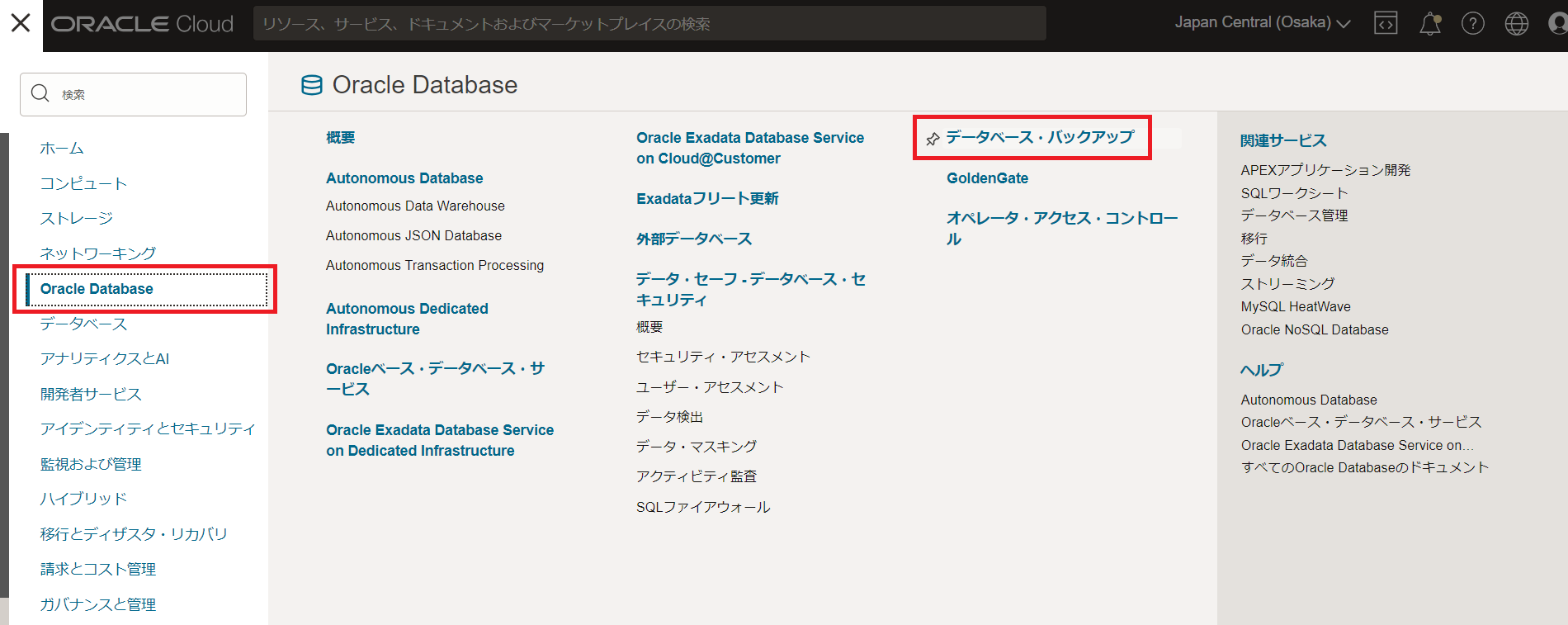Screen dimensions: 1568x625
Task: Open notifications bell icon
Action: coord(1429,24)
